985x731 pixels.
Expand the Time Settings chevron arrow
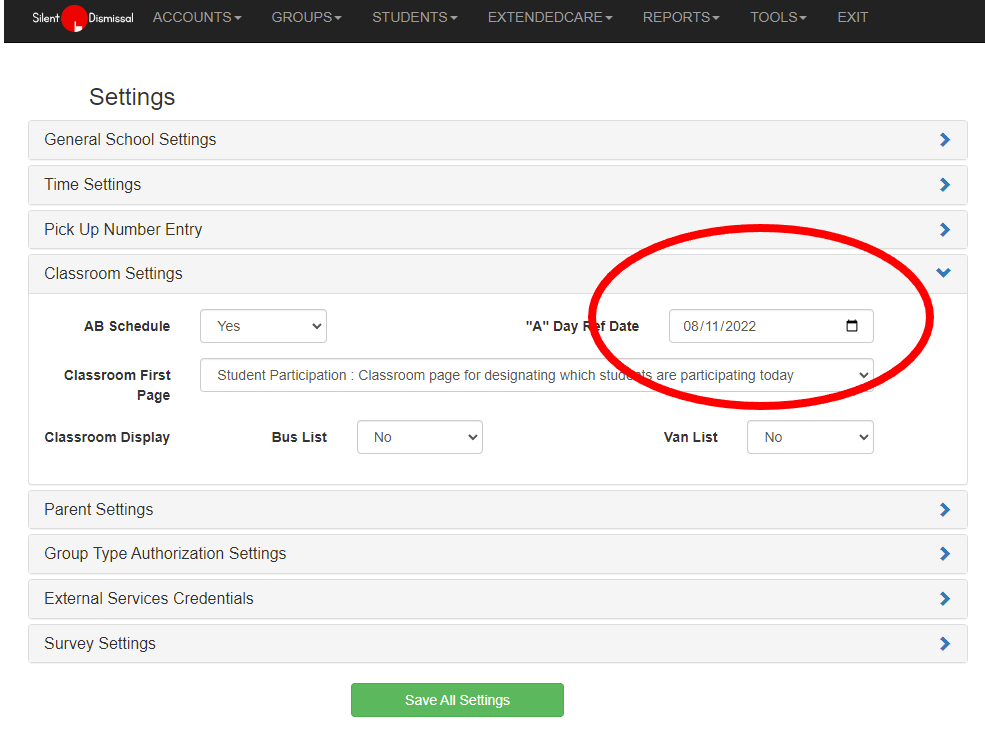pos(945,185)
